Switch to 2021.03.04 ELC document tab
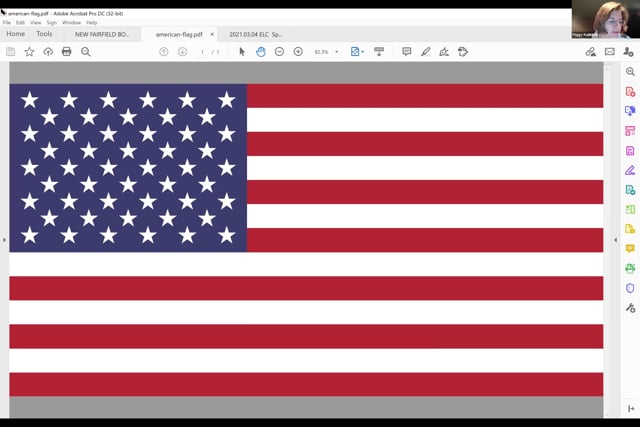The height and width of the screenshot is (427, 640). [256, 34]
